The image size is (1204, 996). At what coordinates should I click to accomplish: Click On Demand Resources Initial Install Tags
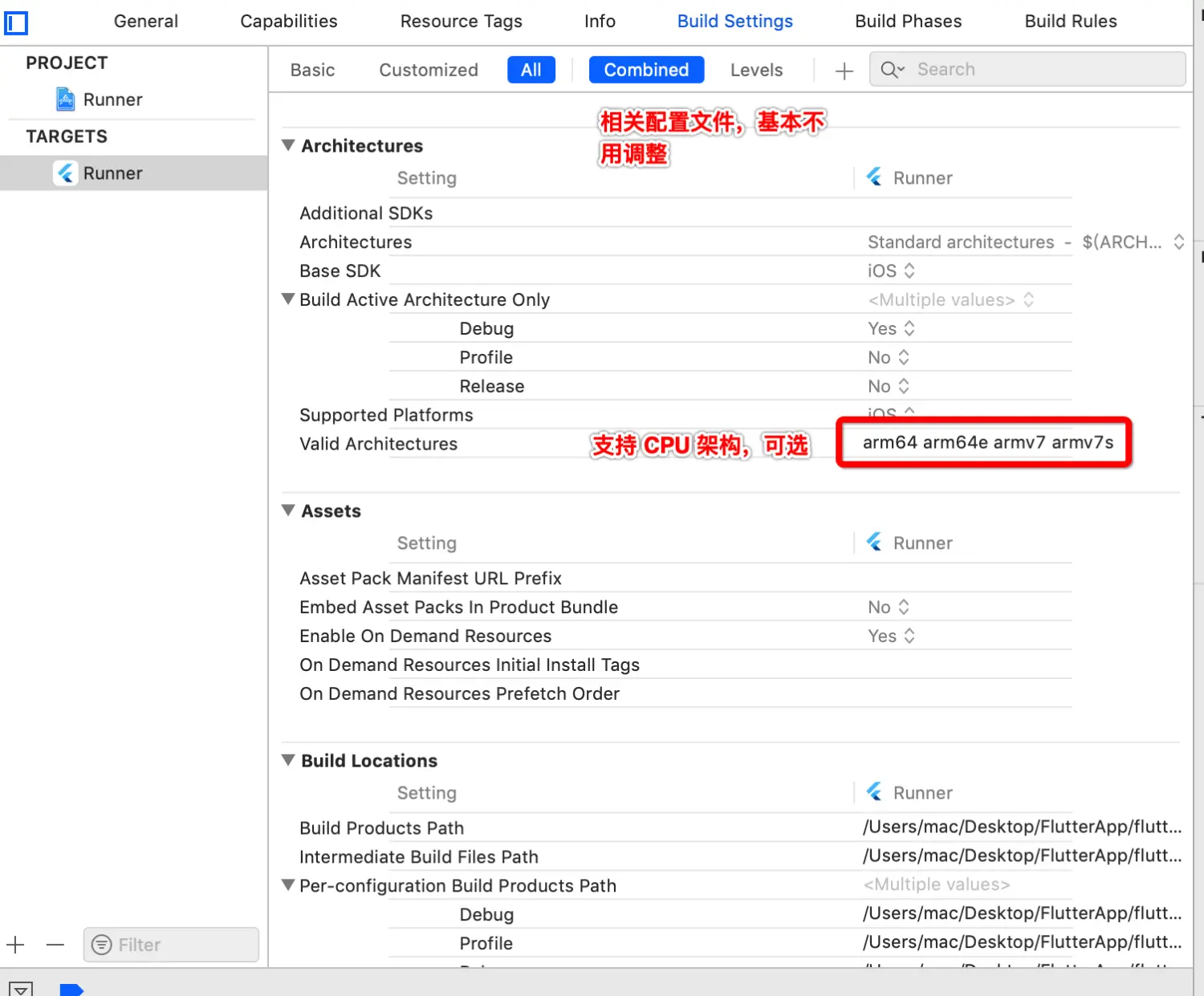tap(470, 665)
